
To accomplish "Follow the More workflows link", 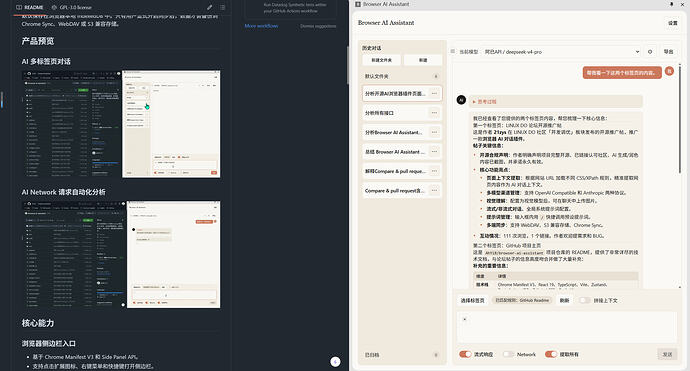I will 261,26.
